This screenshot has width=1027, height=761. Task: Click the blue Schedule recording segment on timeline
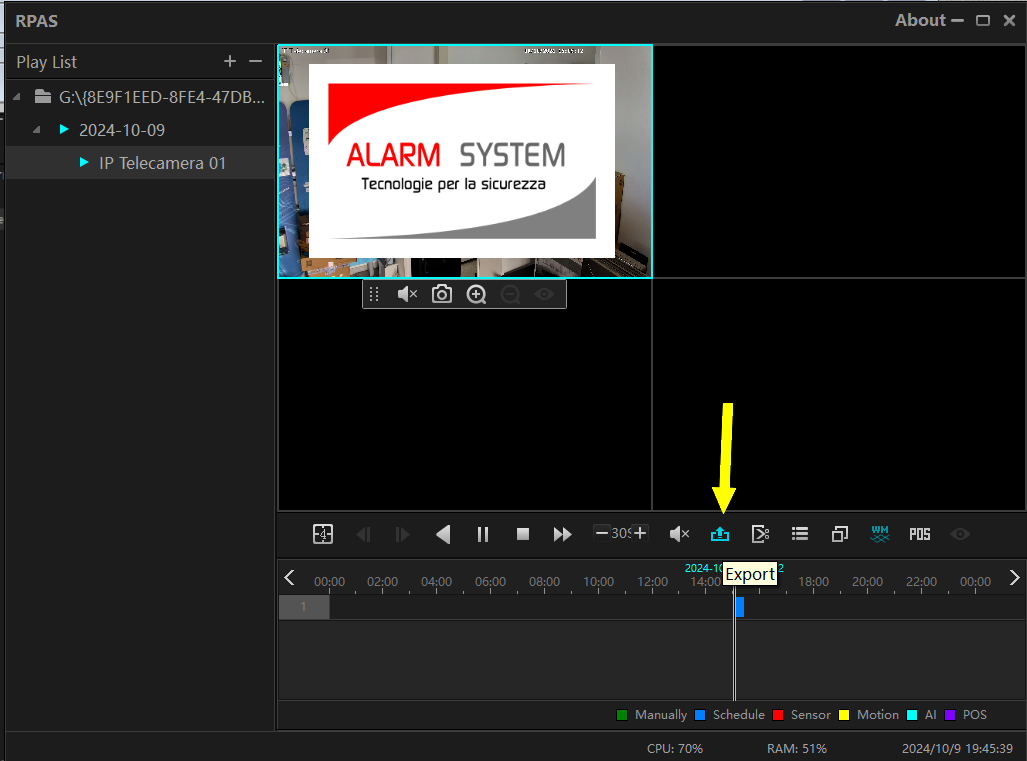(739, 607)
